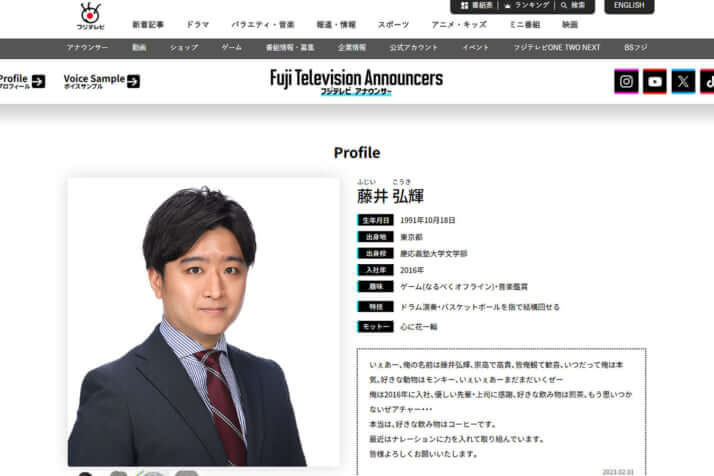
Task: Open the TikTok icon link
Action: click(x=708, y=81)
